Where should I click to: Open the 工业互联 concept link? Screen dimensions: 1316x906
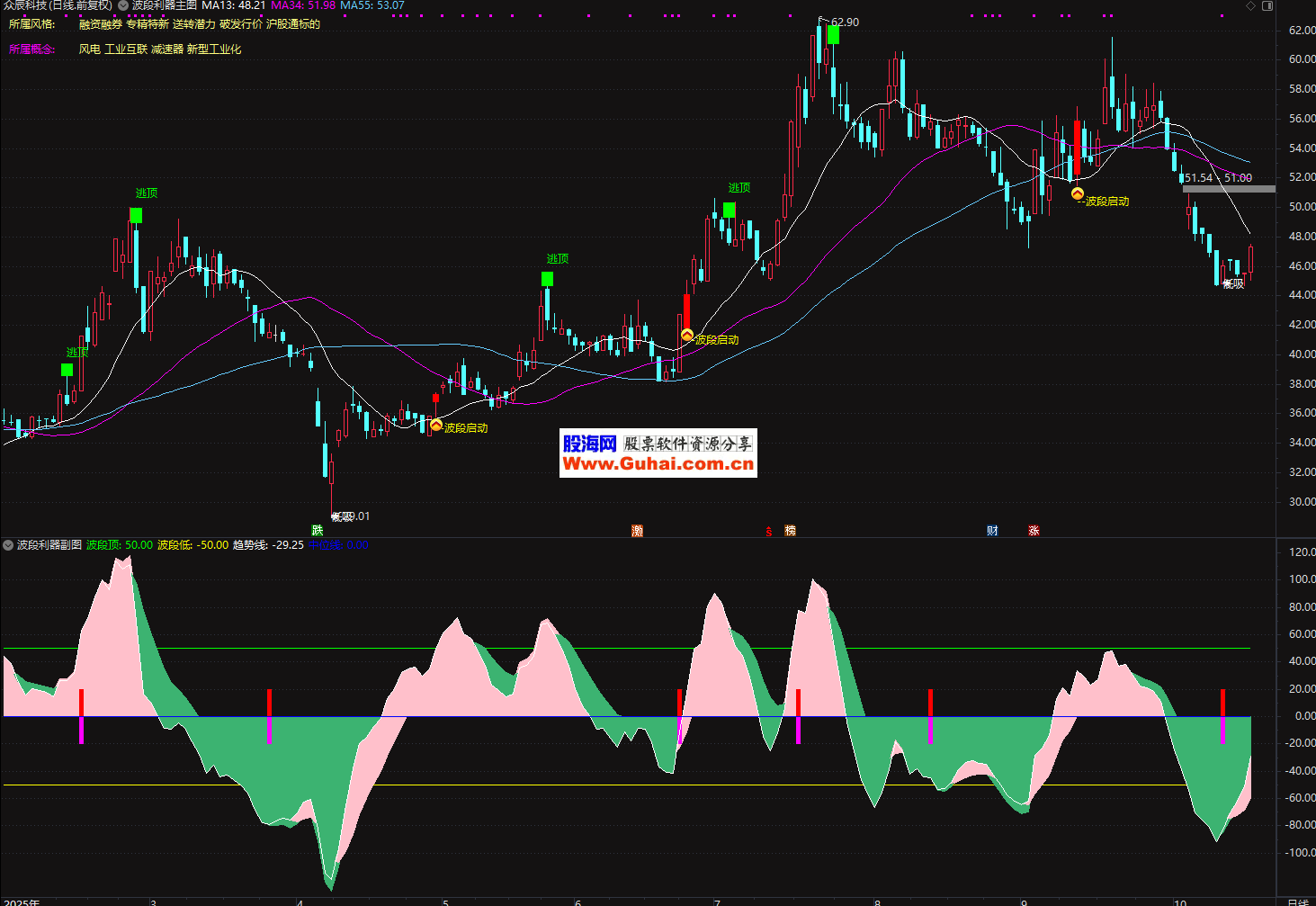pos(126,49)
